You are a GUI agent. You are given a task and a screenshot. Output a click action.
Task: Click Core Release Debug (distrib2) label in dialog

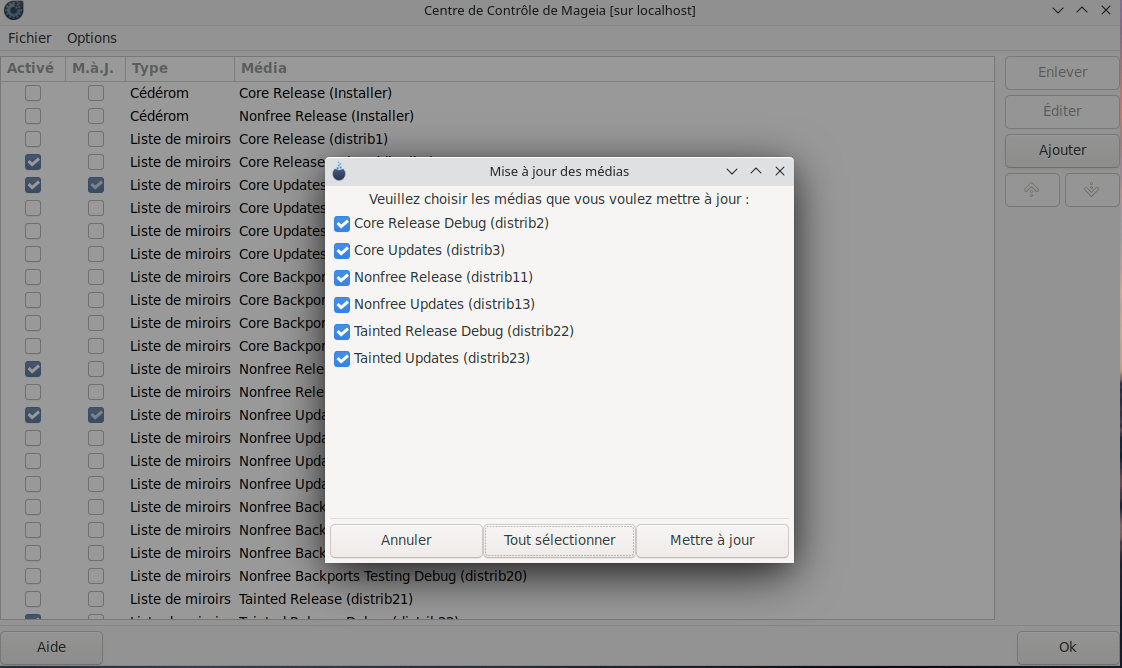(x=452, y=223)
